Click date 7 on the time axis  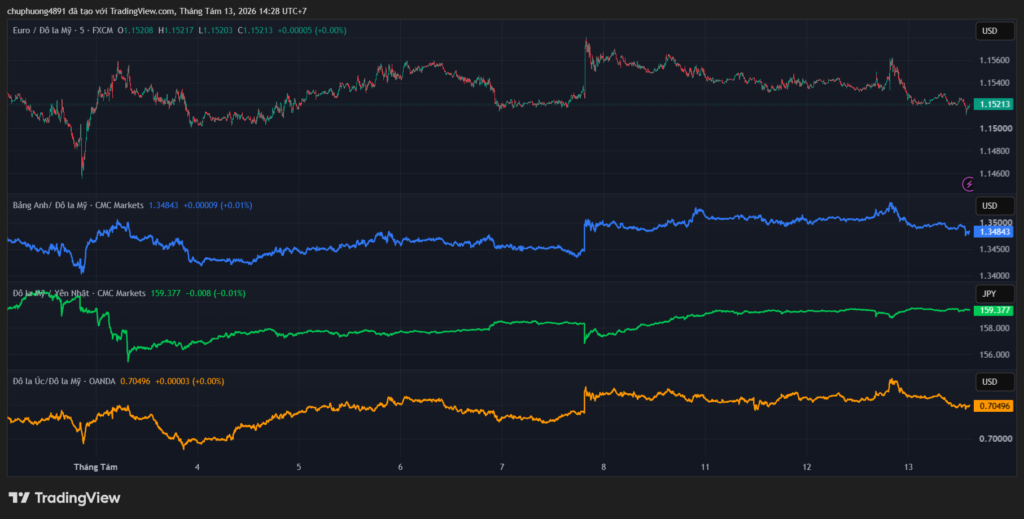pos(502,467)
